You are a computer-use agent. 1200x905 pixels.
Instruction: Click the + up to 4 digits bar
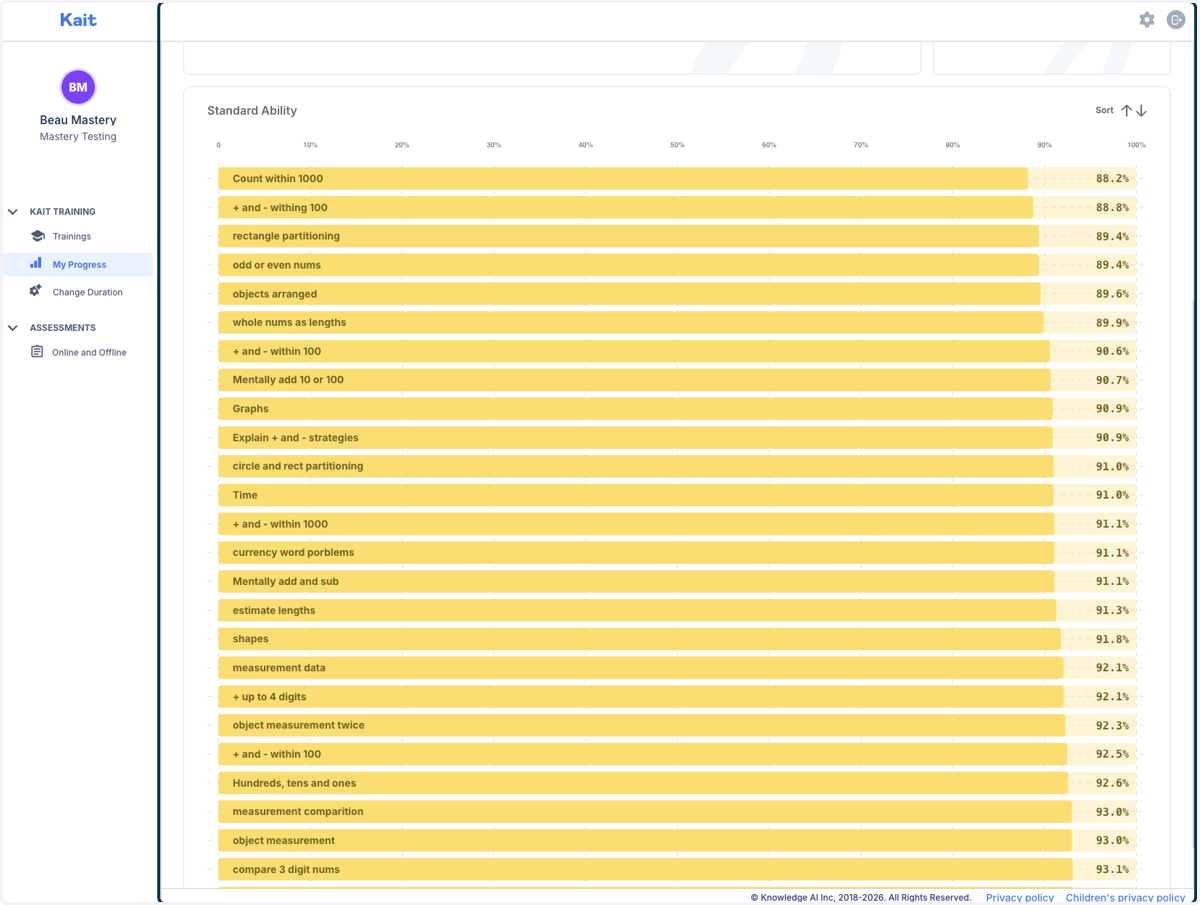coord(641,697)
